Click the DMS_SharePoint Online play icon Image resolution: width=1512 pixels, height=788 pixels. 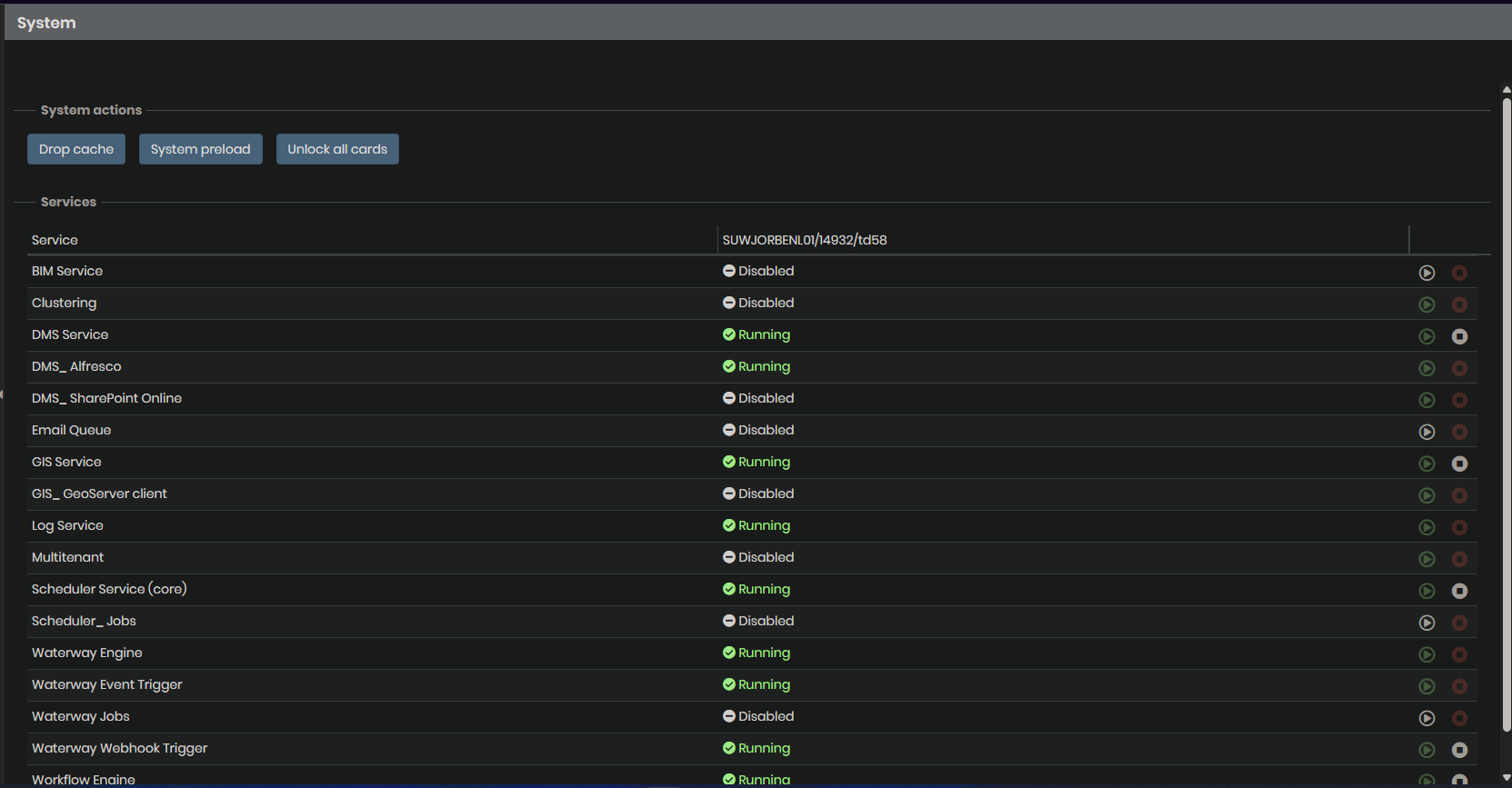pos(1427,400)
